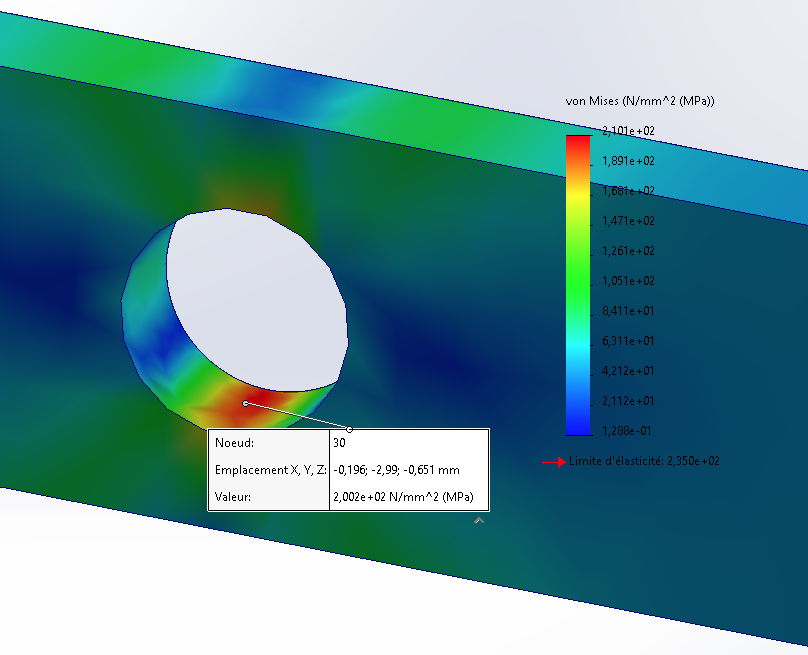808x655 pixels.
Task: Select the maximum legend value 2,101e+02
Action: pyautogui.click(x=628, y=131)
